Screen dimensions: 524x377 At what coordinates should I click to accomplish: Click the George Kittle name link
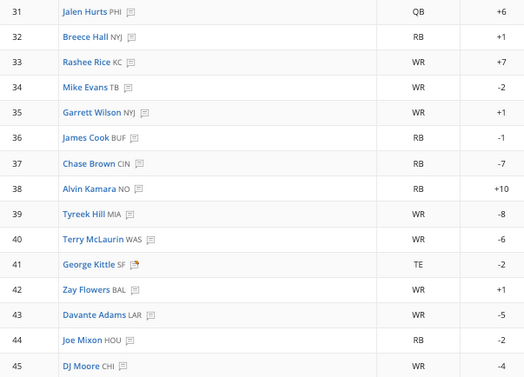(x=89, y=265)
